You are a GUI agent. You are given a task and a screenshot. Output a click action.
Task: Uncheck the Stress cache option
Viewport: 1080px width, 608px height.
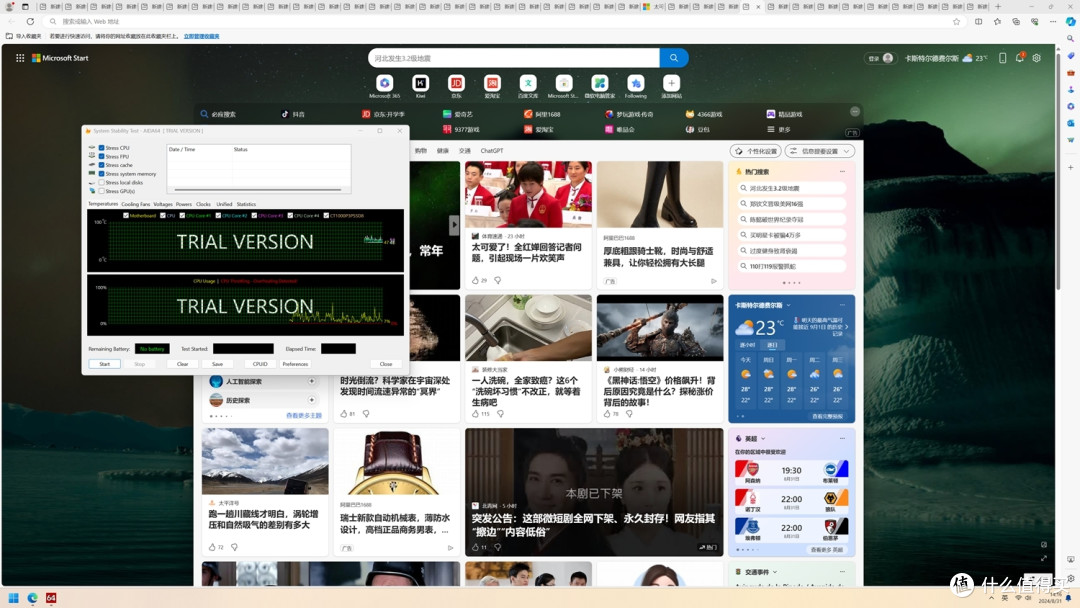click(x=101, y=165)
